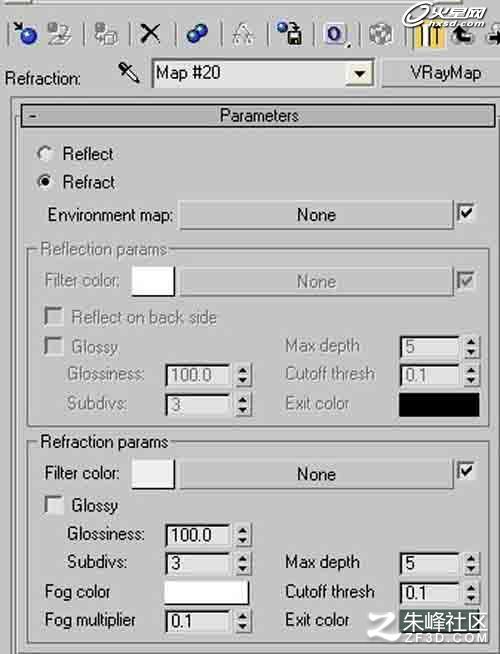Viewport: 500px width, 654px height.
Task: Open the Map #20 name dropdown
Action: point(359,74)
